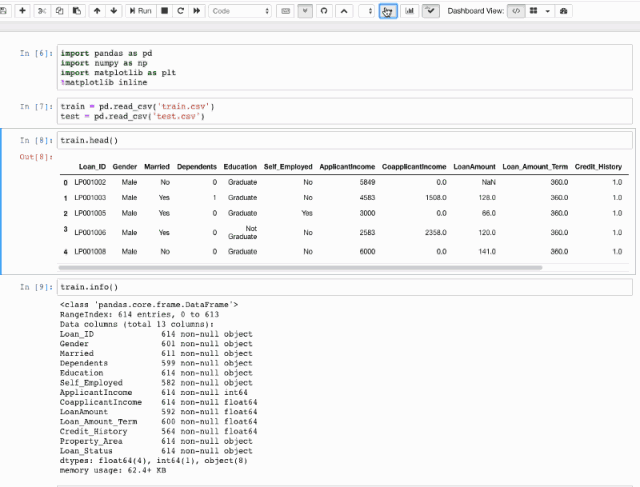Save the notebook with the floppy disk icon
640x487 pixels.
[6, 10]
